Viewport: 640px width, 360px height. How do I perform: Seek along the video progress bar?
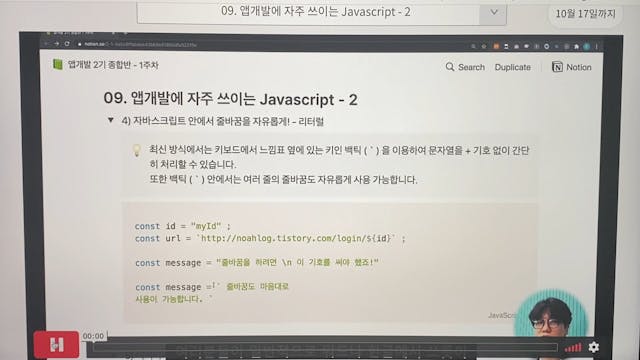click(325, 347)
